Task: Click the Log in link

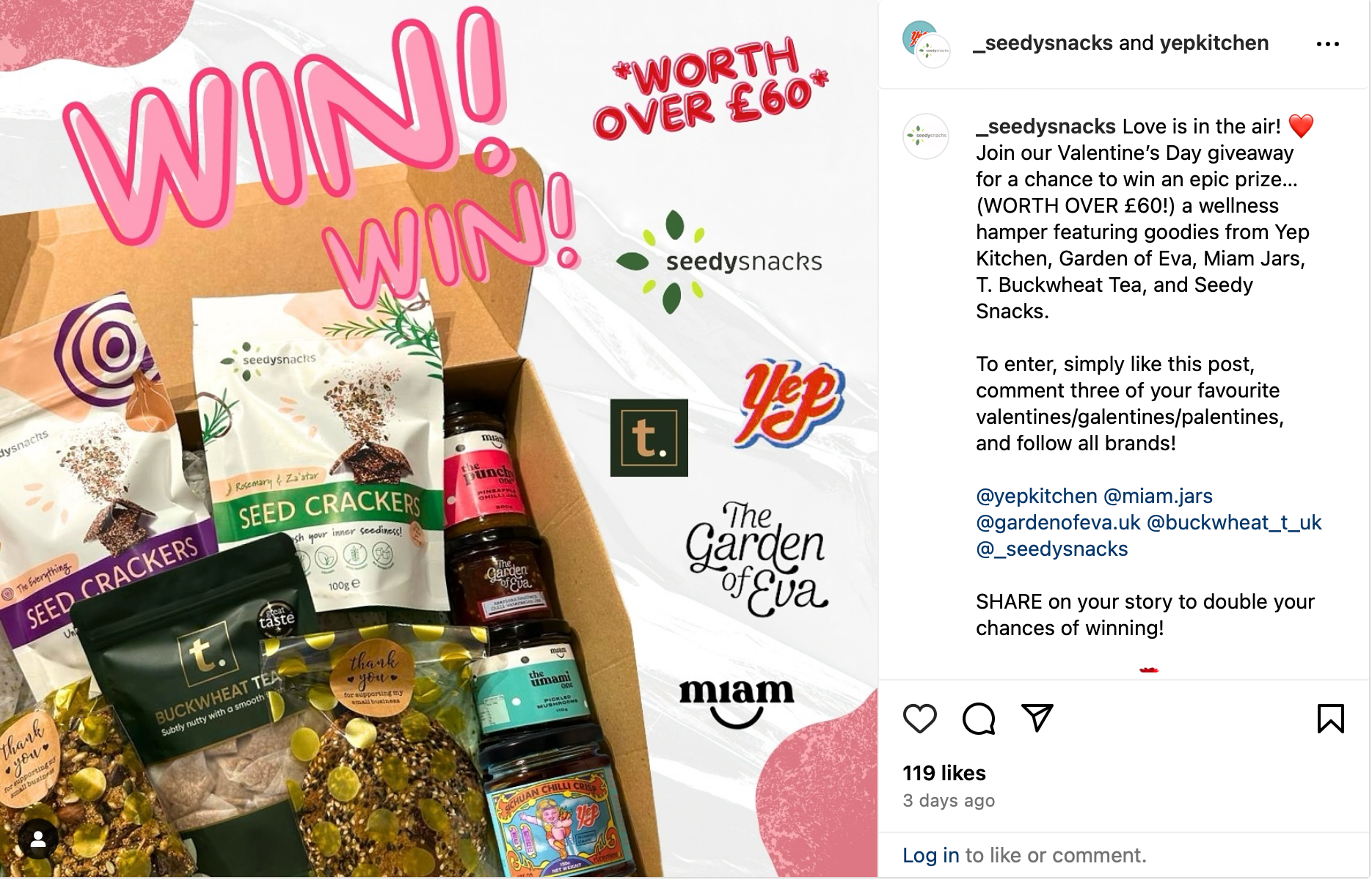Action: [x=930, y=856]
